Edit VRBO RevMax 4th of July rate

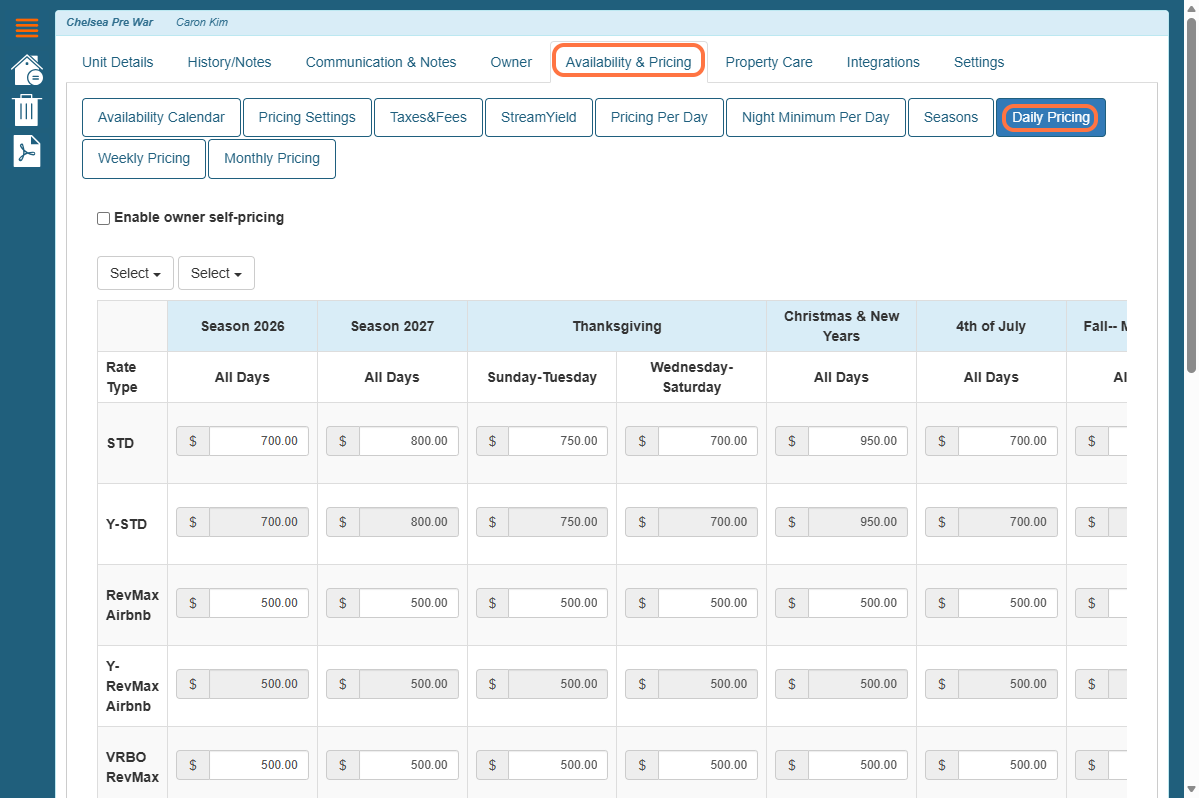click(x=1008, y=765)
